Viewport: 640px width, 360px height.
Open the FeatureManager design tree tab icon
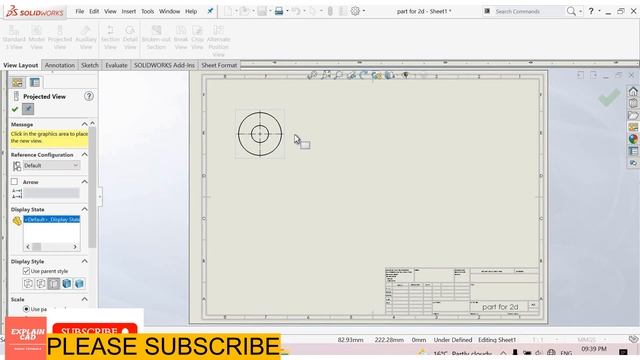point(17,82)
